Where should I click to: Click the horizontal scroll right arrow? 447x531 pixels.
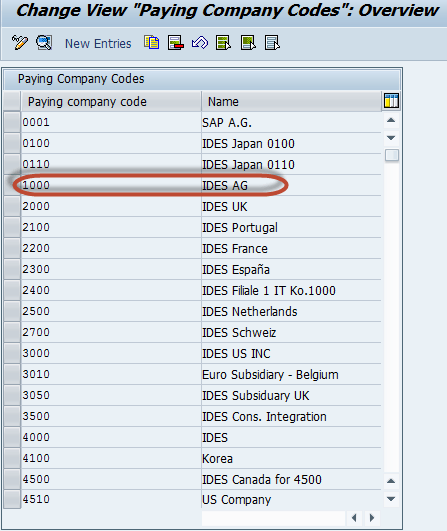click(x=372, y=518)
